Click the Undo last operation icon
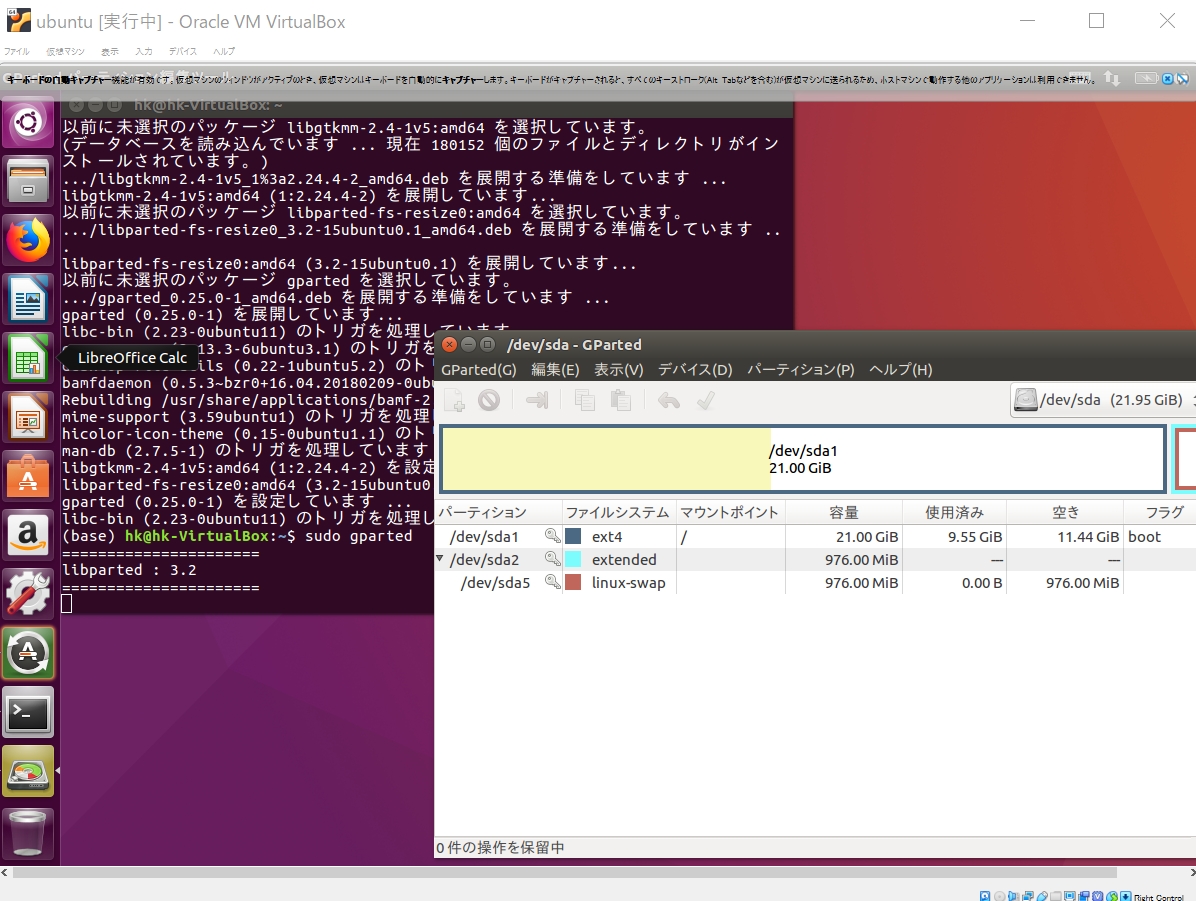The image size is (1196, 901). tap(669, 400)
